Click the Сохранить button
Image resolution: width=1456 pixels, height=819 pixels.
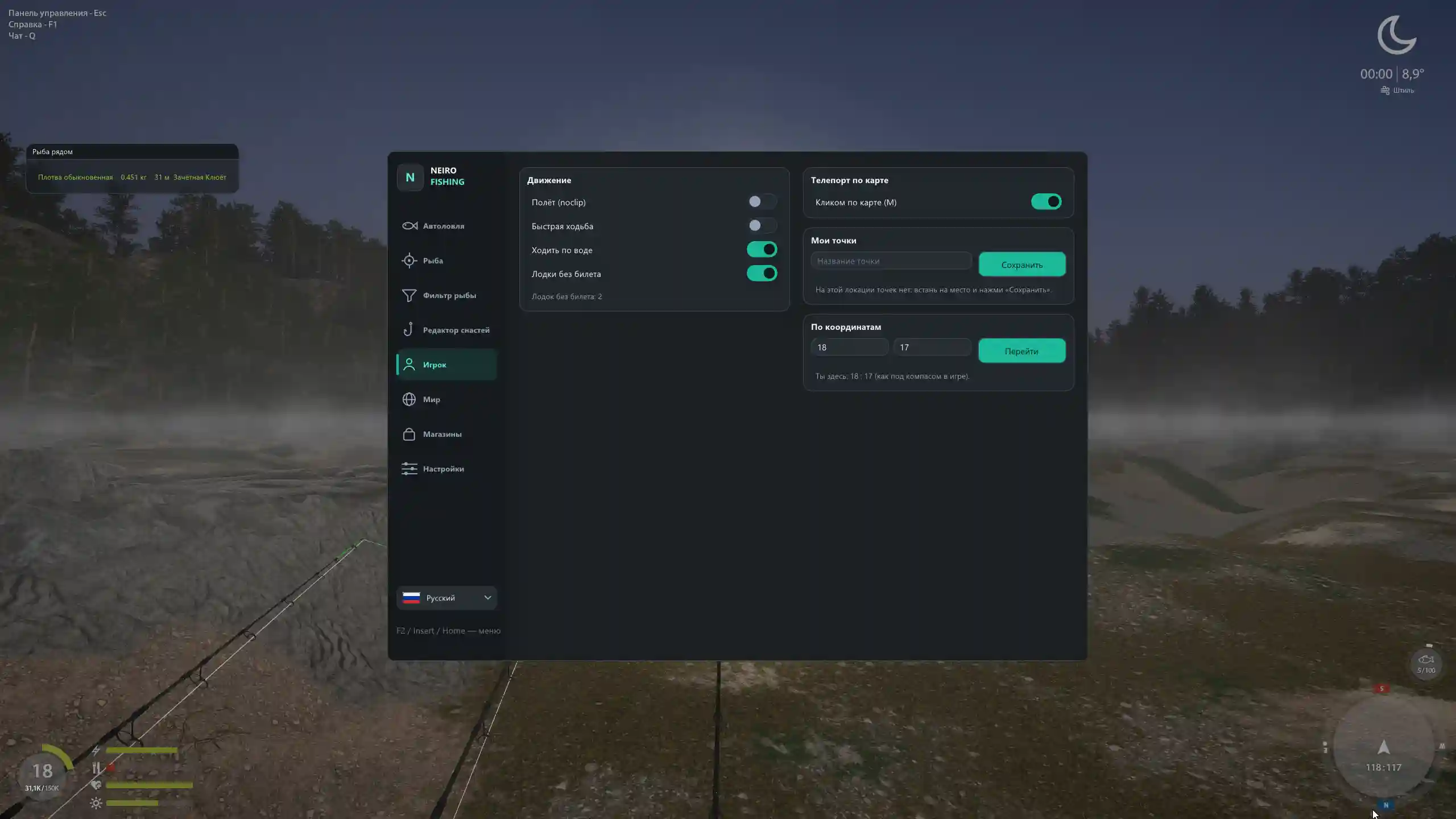1022,264
